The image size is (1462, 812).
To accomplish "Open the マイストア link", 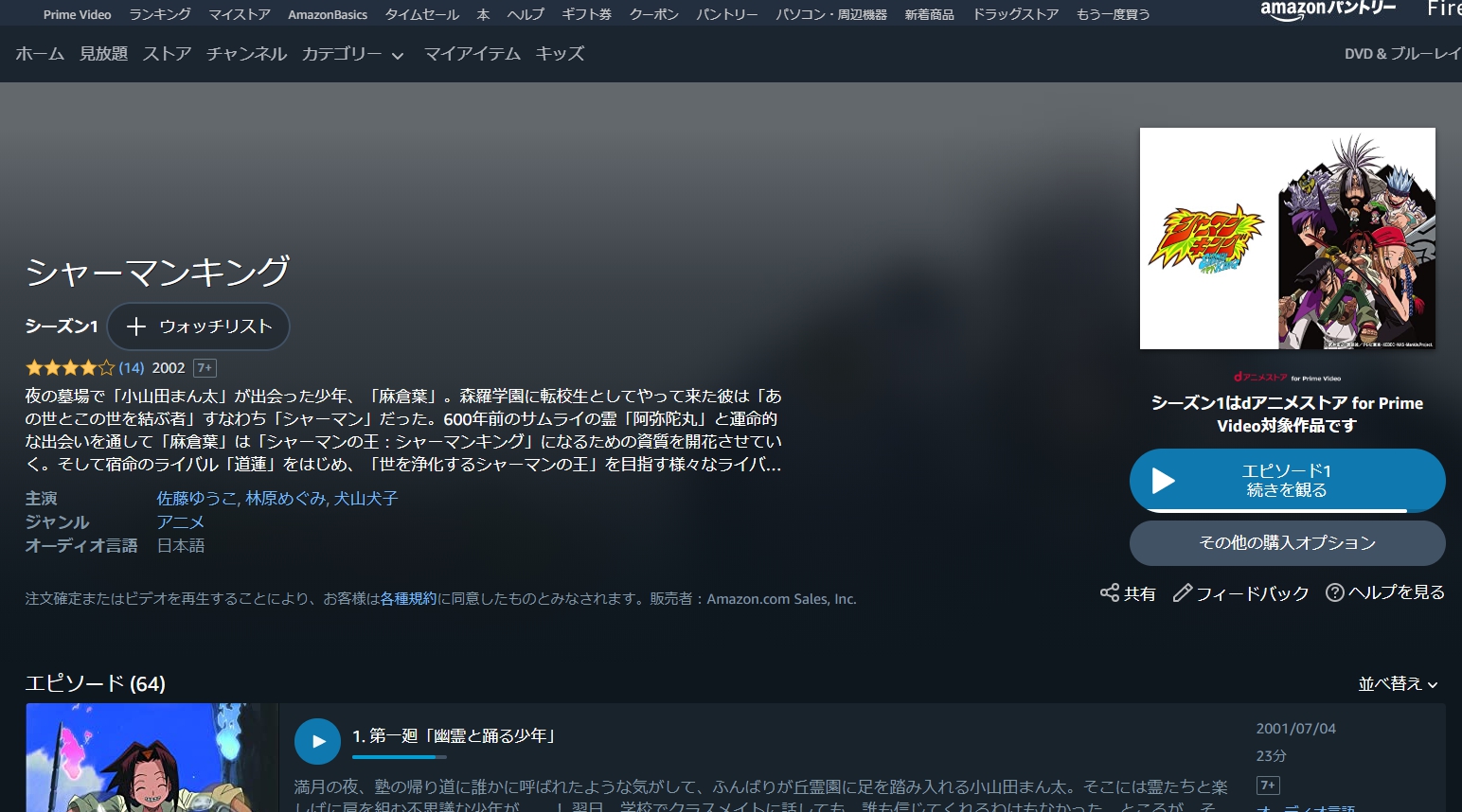I will [x=240, y=14].
